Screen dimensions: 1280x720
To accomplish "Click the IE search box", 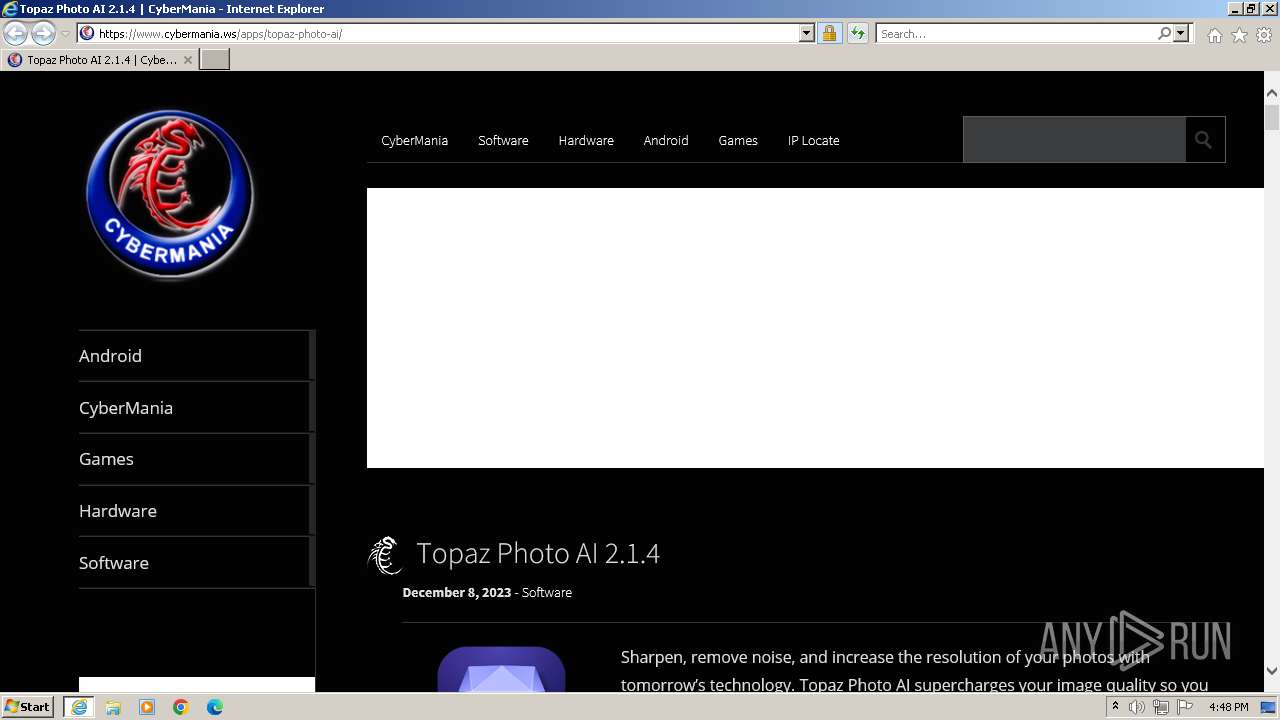I will (1015, 33).
